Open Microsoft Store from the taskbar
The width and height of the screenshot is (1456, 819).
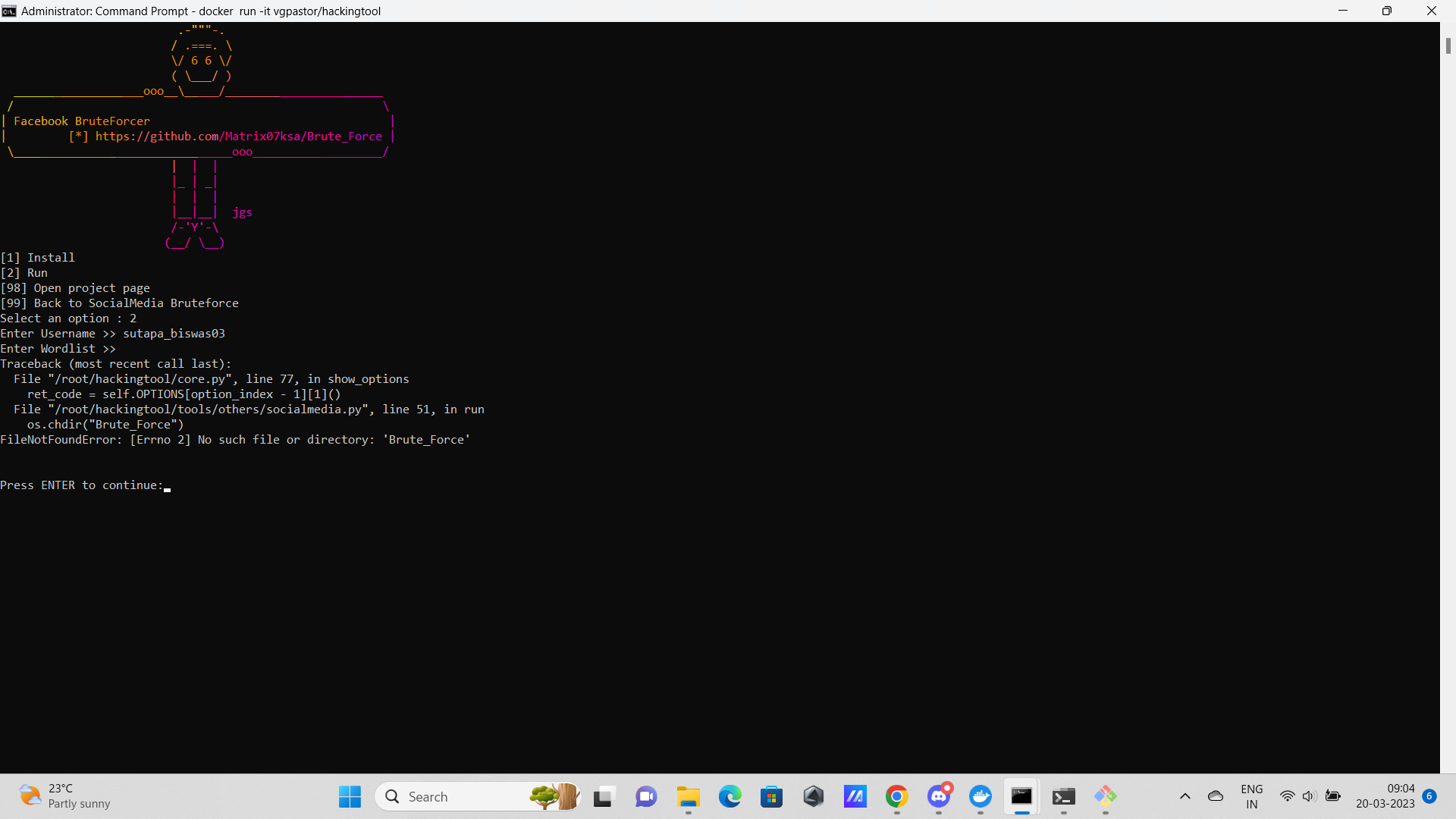pyautogui.click(x=772, y=796)
